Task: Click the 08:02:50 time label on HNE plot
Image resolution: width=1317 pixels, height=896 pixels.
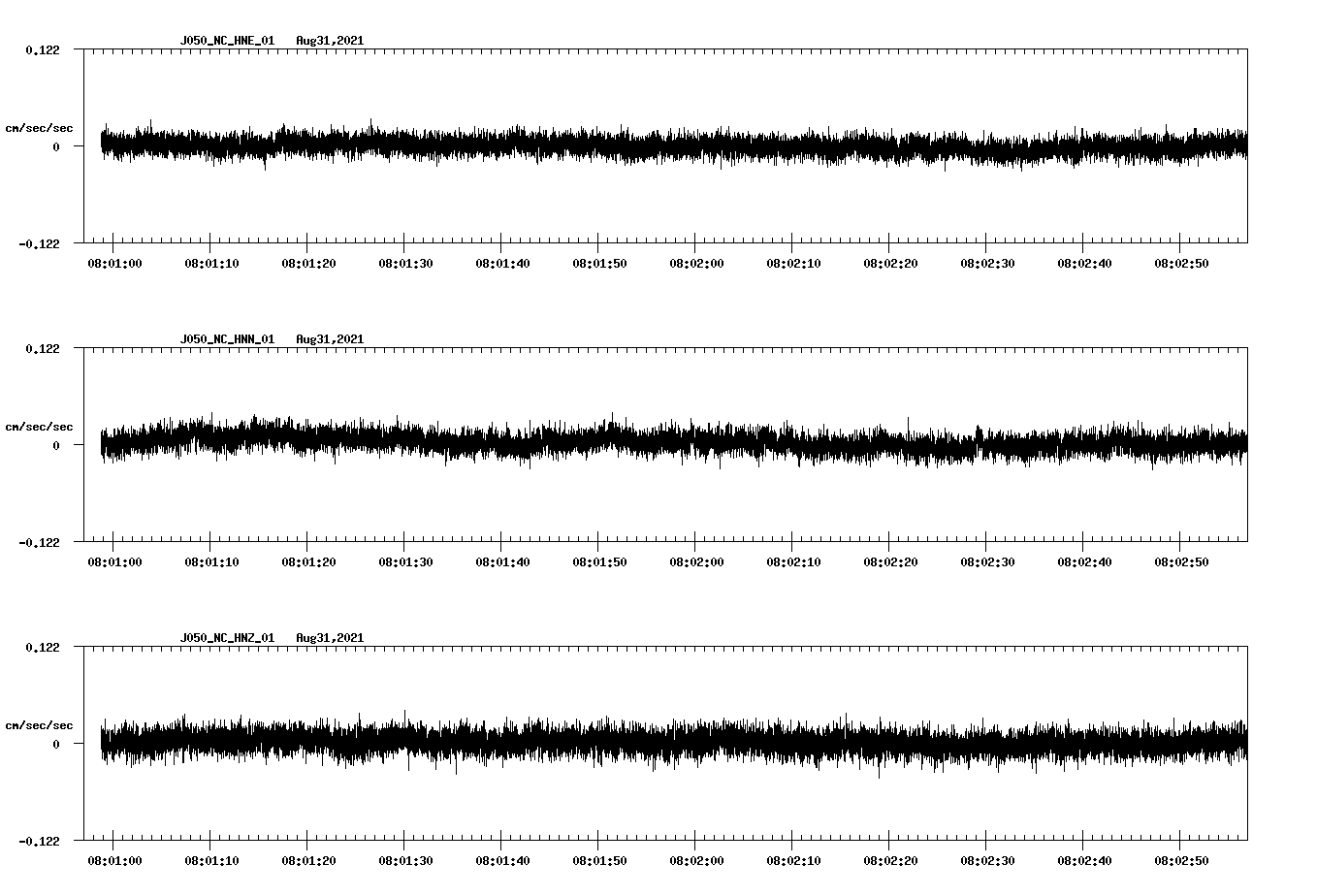Action: [x=1181, y=264]
